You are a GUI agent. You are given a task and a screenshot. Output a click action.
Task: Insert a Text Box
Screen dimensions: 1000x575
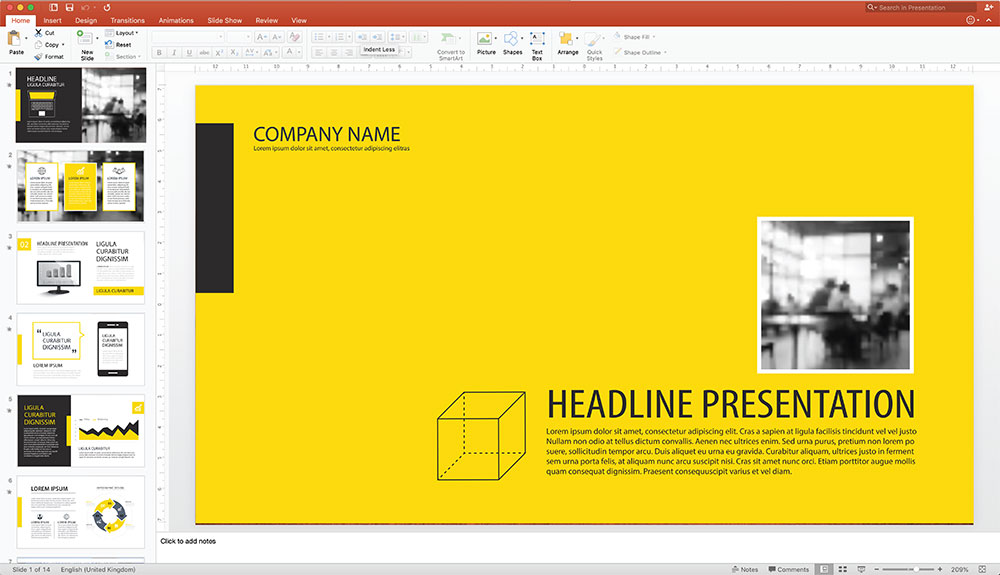[537, 45]
